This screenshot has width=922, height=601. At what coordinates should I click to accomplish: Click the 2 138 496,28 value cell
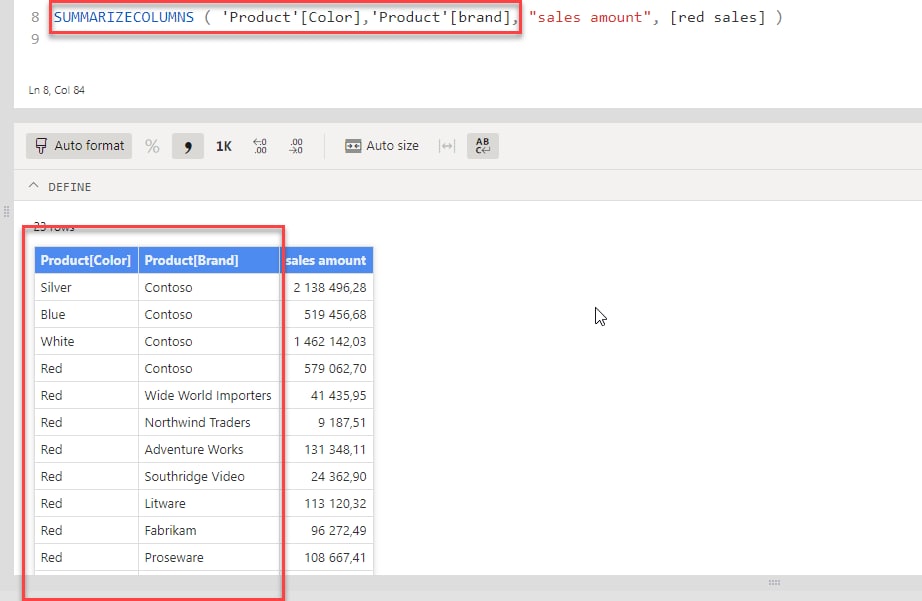pos(326,288)
